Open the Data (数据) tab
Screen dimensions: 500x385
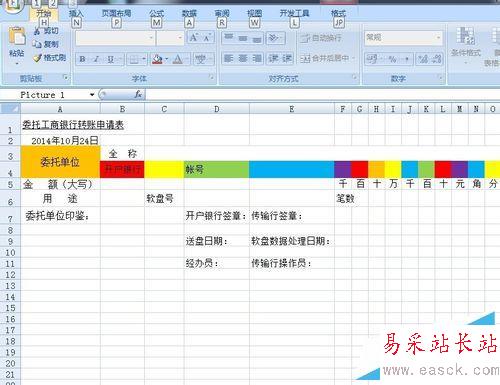[x=189, y=14]
